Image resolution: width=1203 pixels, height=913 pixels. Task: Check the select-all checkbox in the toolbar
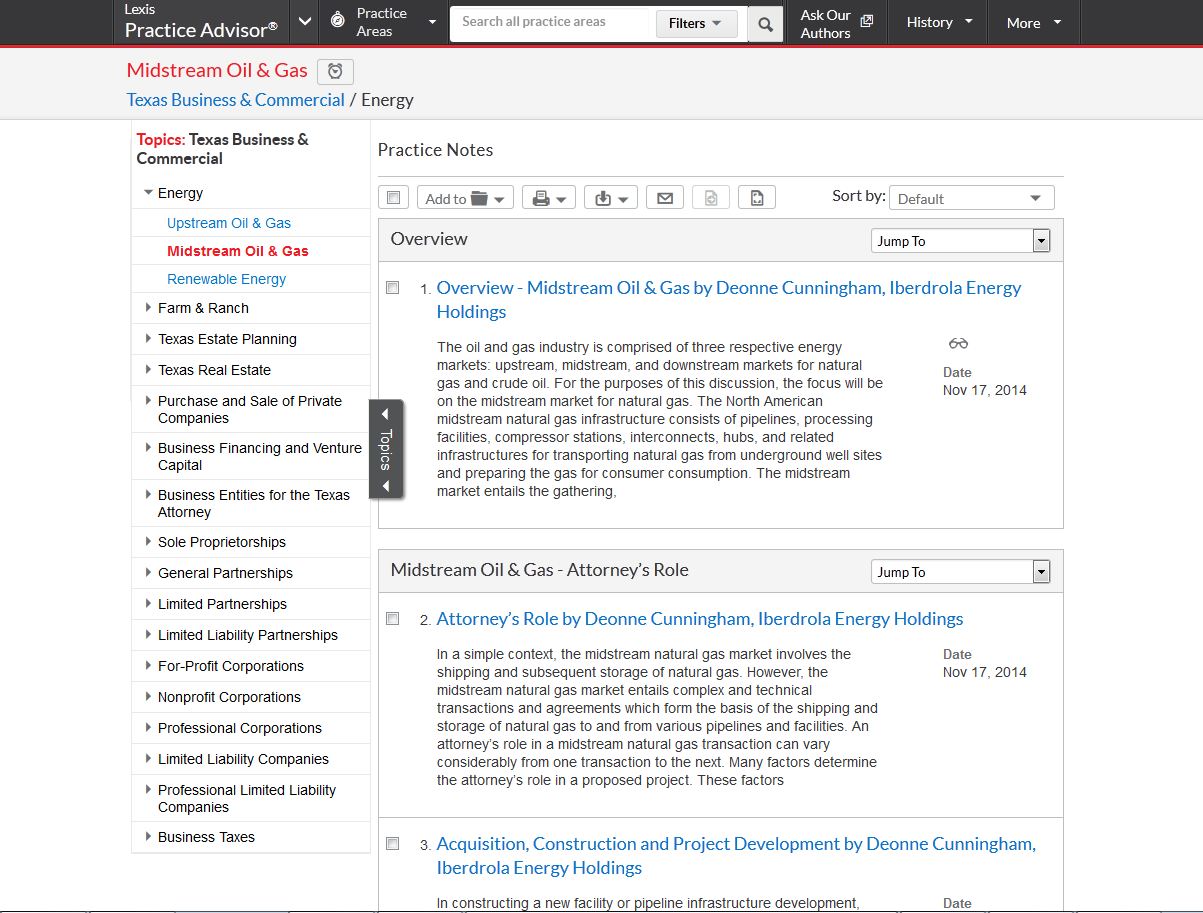(393, 198)
